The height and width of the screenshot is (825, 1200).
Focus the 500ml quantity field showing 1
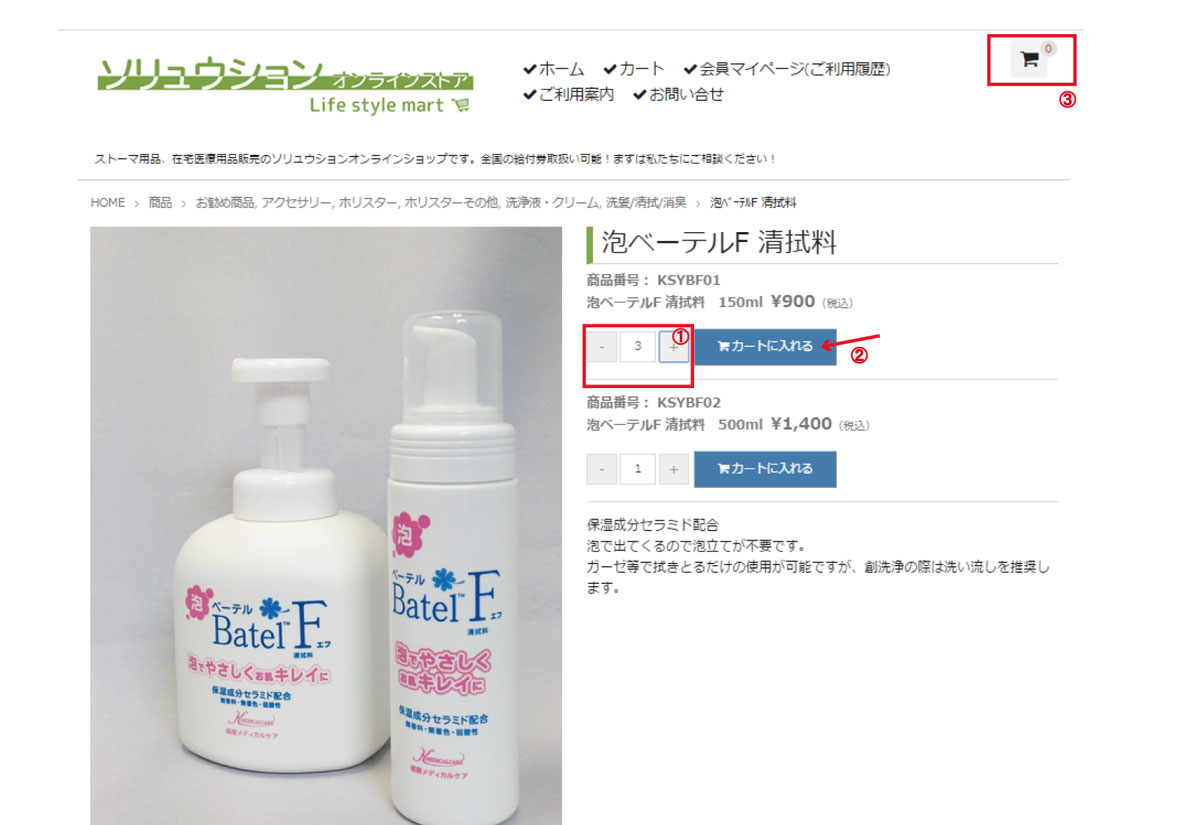tap(637, 468)
